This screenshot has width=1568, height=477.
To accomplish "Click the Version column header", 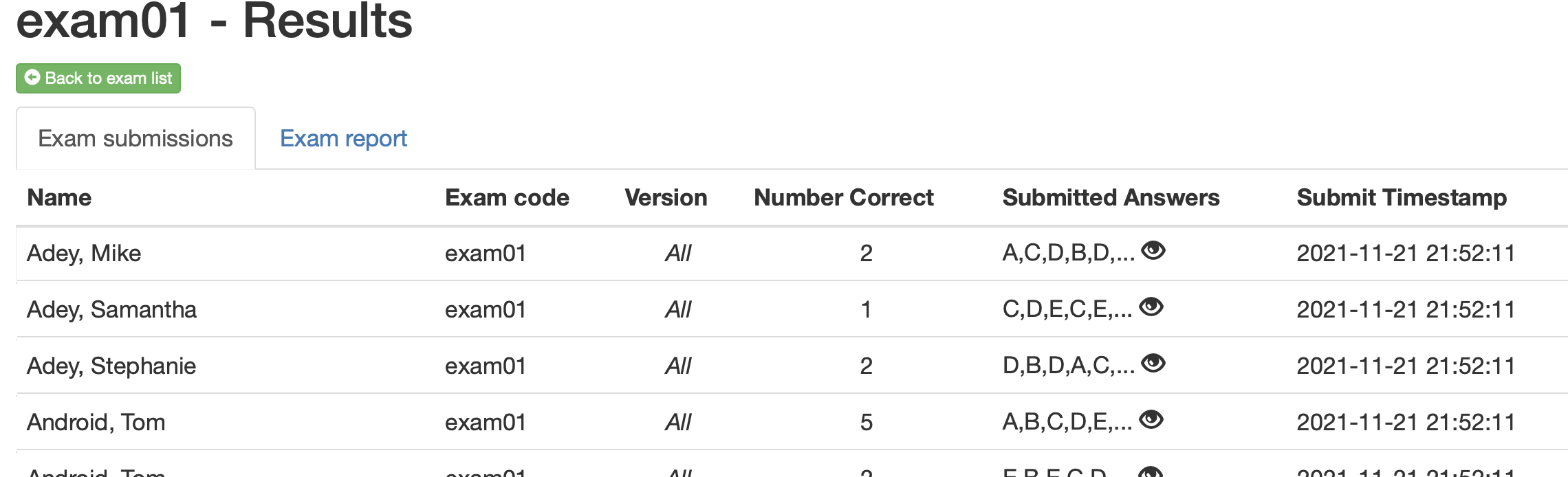I will [666, 198].
